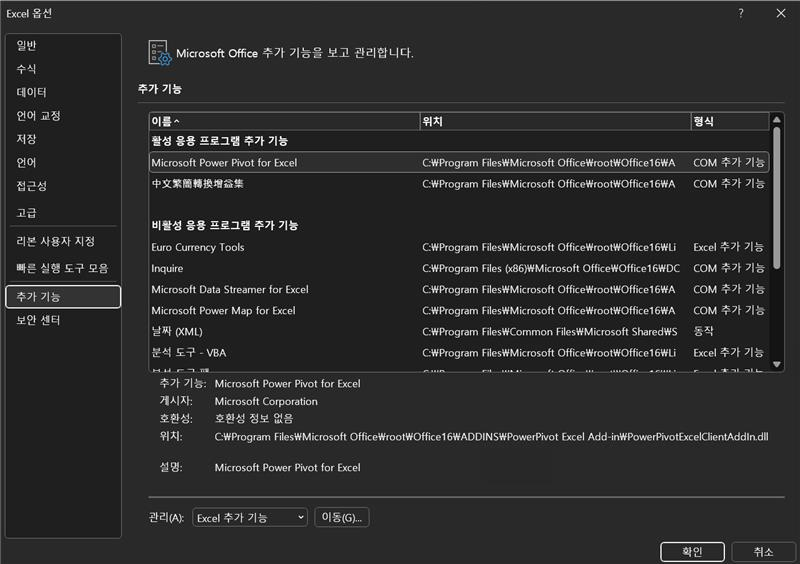Click the add-ins gear icon in header

pyautogui.click(x=160, y=53)
